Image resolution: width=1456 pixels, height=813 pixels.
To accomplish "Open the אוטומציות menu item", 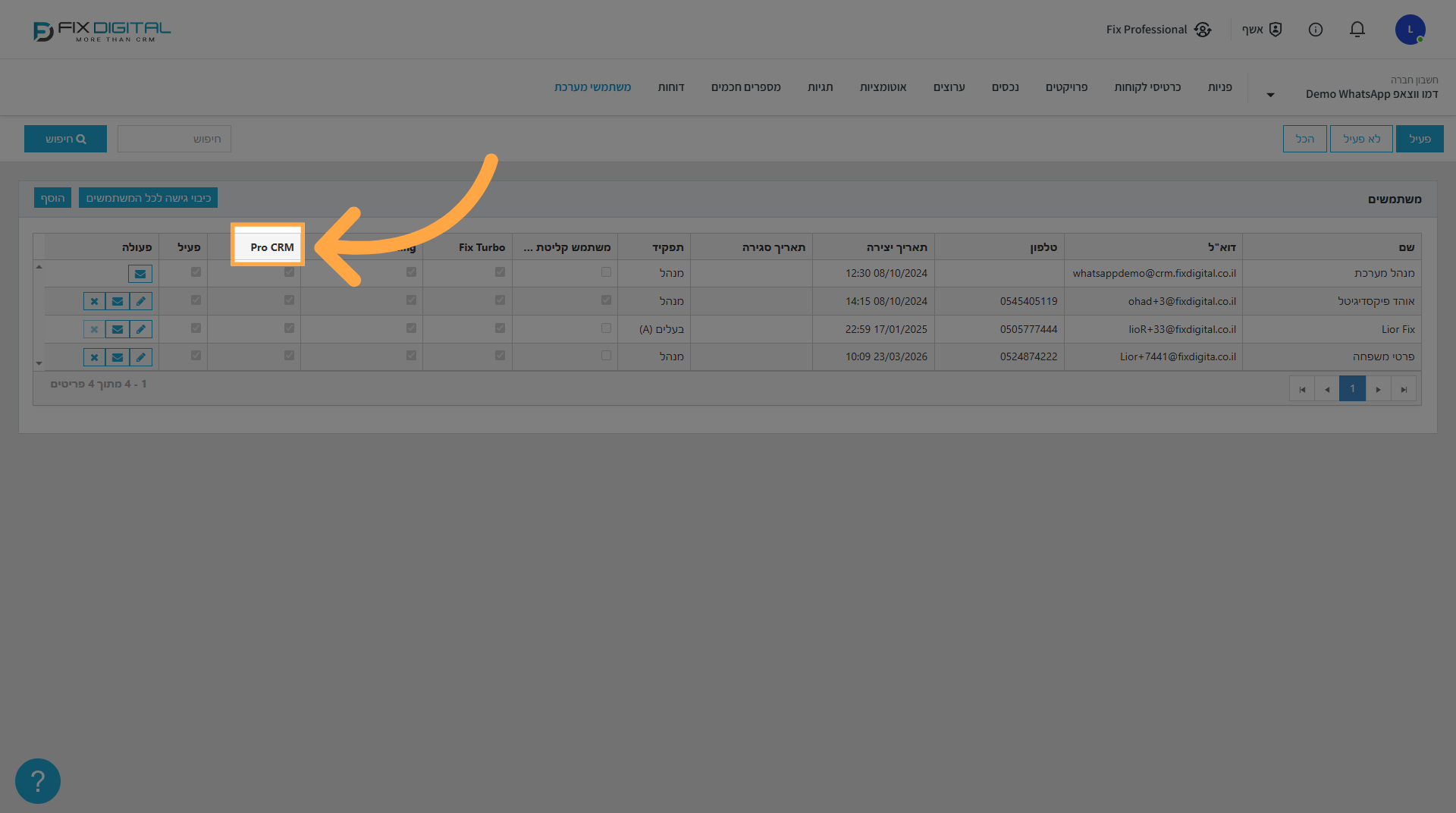I will [883, 87].
